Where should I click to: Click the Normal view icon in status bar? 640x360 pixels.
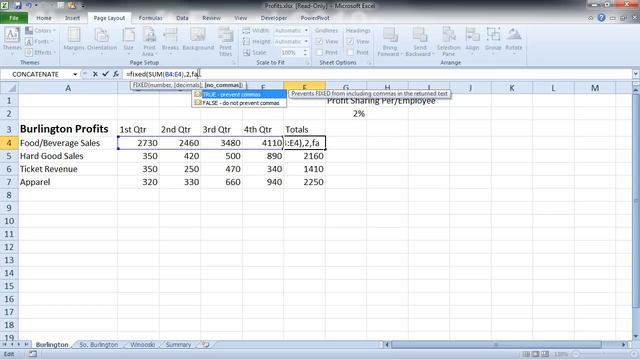click(x=526, y=354)
